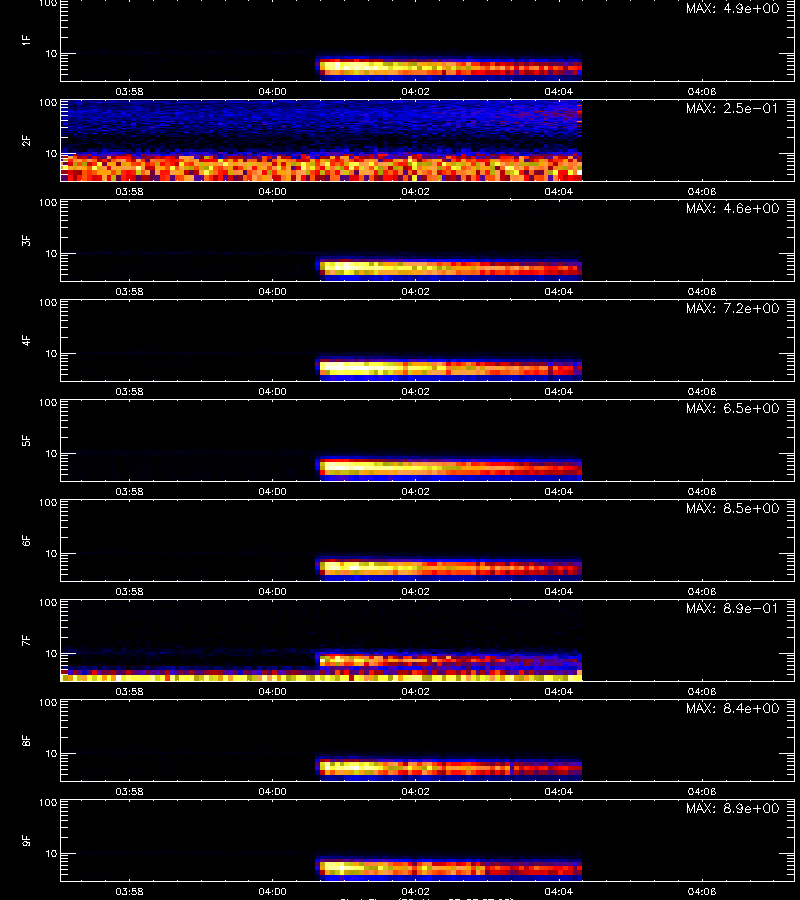This screenshot has width=800, height=900.
Task: Click the "100" y-axis label of panel 9F
Action: 48,802
